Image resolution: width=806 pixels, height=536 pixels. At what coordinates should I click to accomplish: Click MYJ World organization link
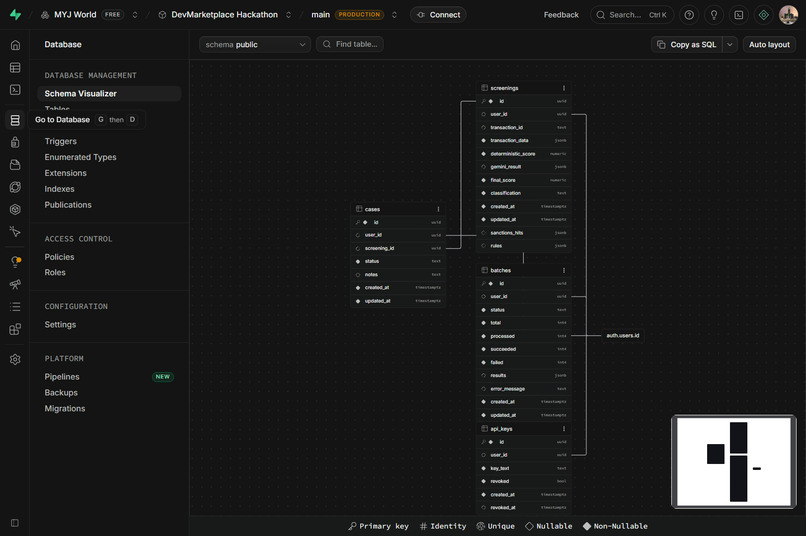75,15
